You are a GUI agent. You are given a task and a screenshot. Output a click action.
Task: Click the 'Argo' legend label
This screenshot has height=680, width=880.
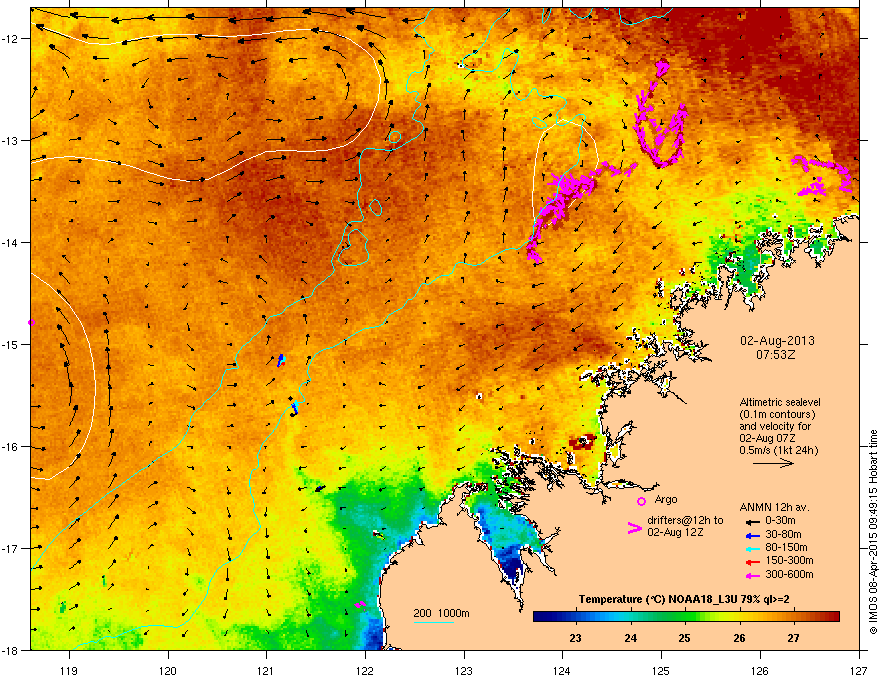point(666,499)
